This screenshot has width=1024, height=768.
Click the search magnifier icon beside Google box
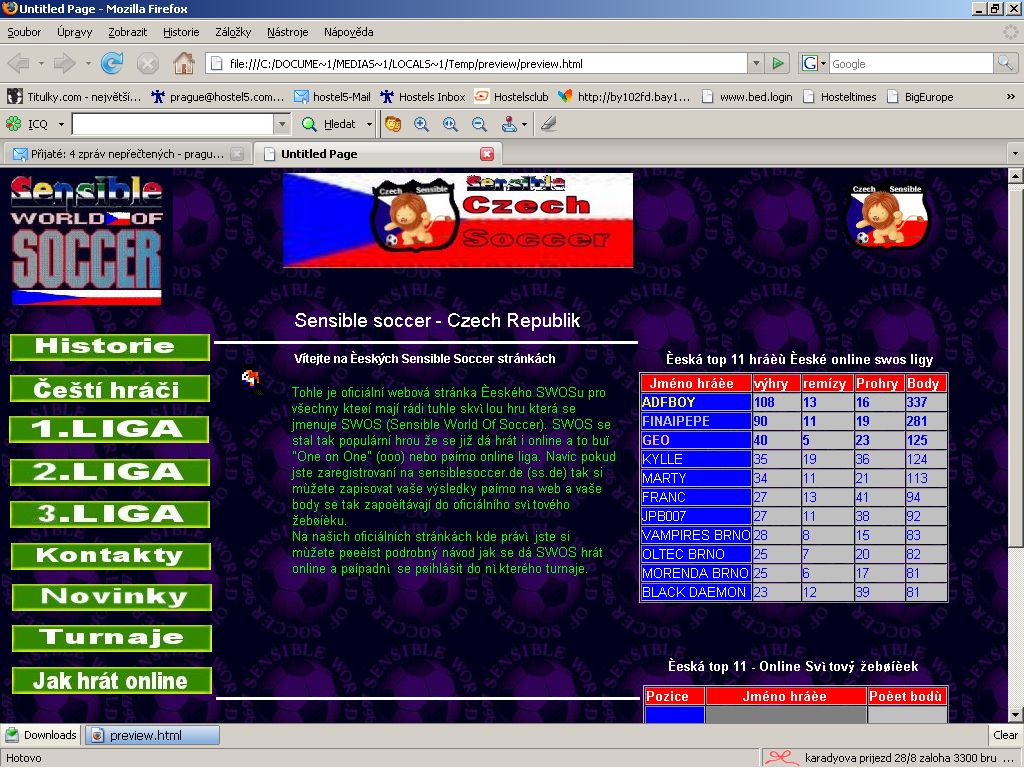1005,64
